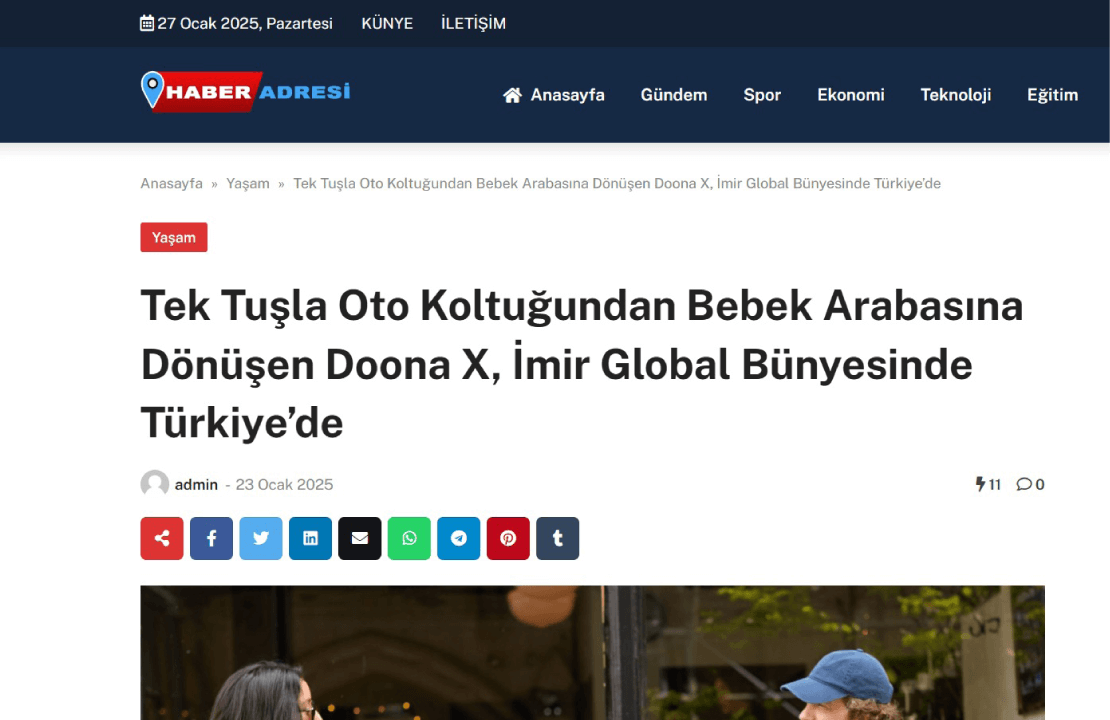The height and width of the screenshot is (720, 1110).
Task: Open the article featured image
Action: [x=593, y=653]
